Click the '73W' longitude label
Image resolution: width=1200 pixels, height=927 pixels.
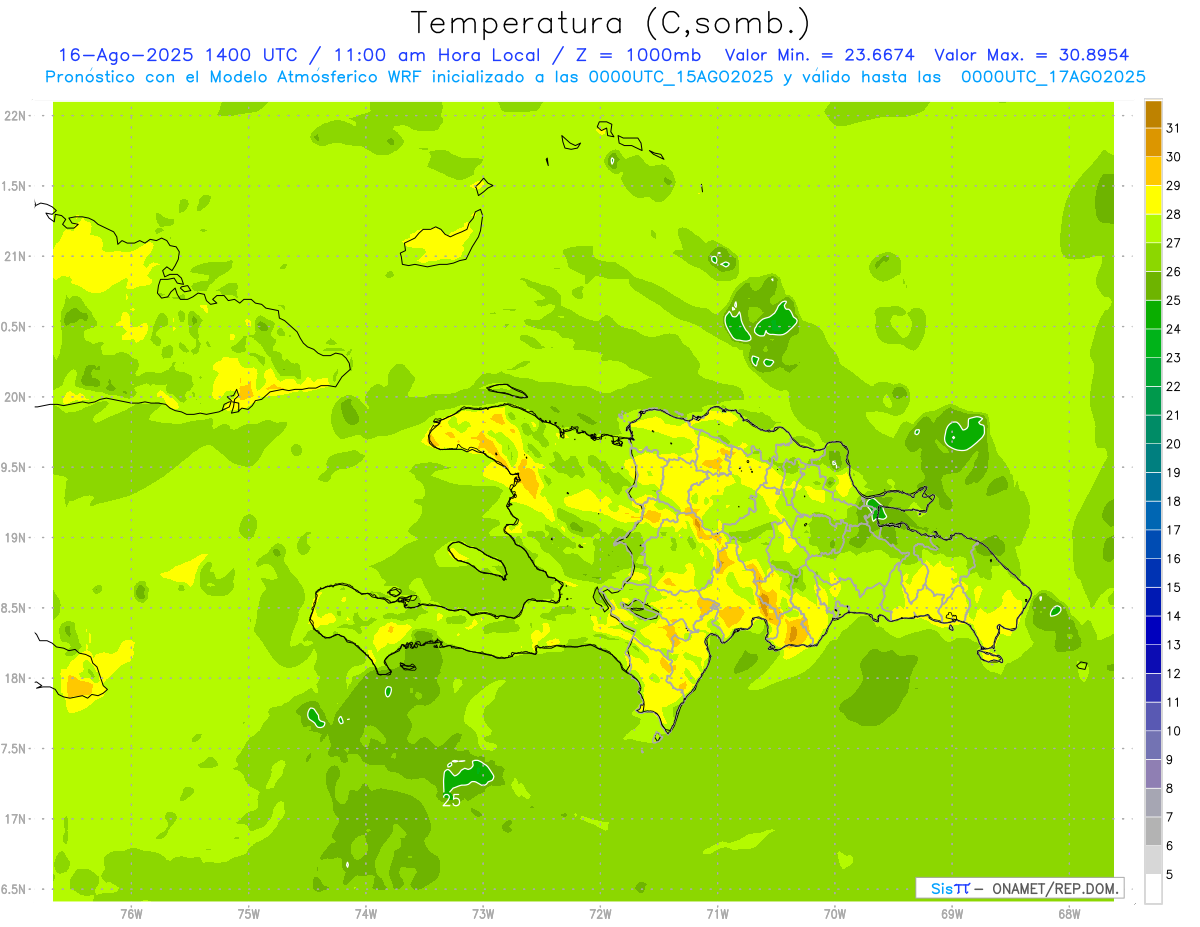pyautogui.click(x=483, y=914)
